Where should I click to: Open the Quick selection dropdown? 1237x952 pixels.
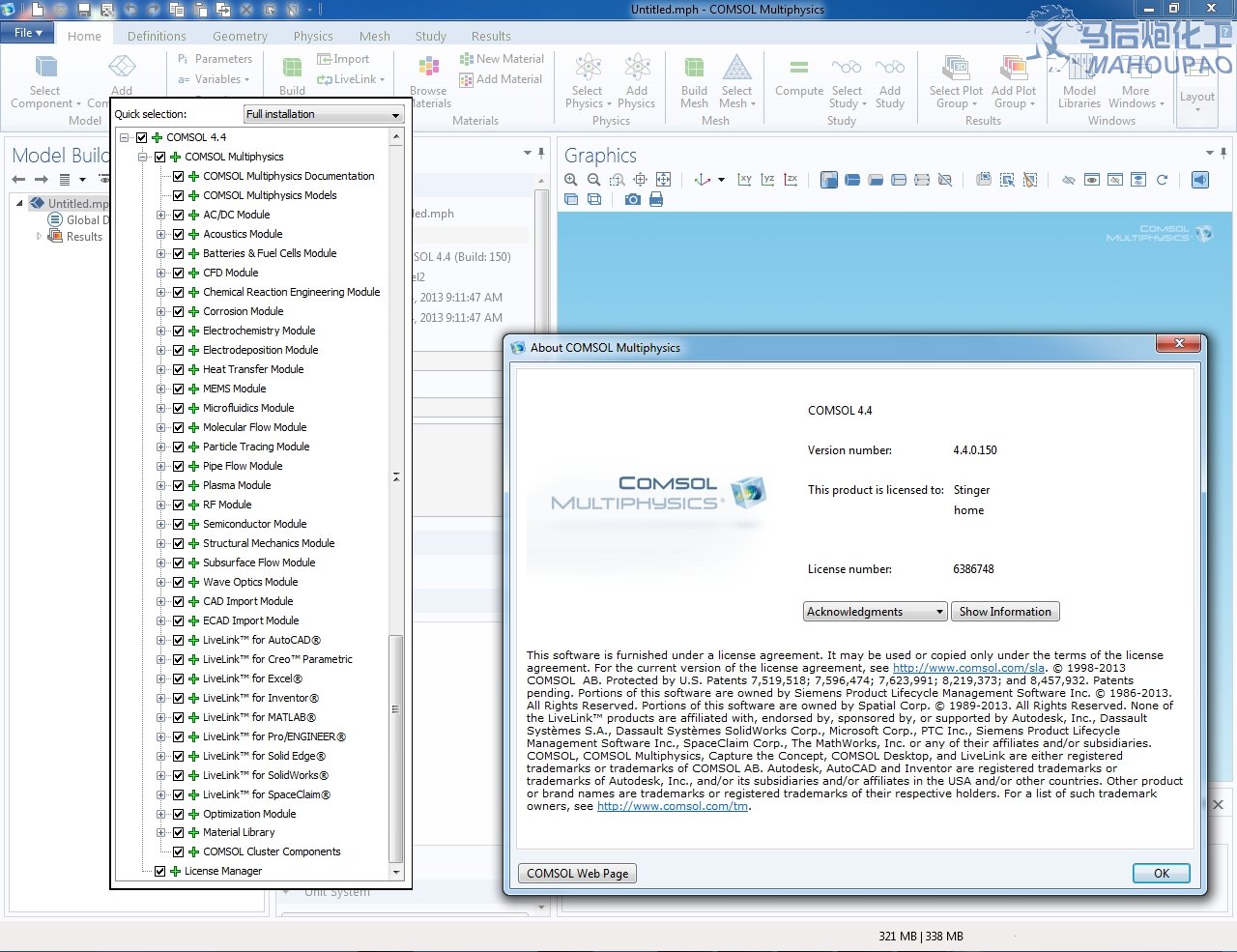(x=323, y=114)
